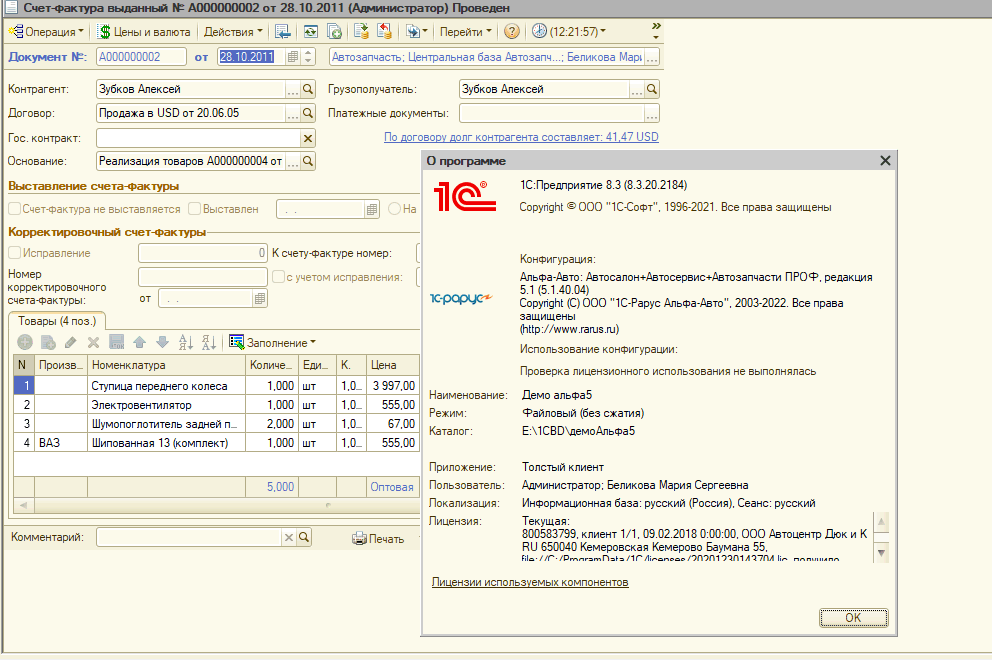Click the calendar icon in Выставлен date field
The height and width of the screenshot is (660, 992).
pos(372,209)
